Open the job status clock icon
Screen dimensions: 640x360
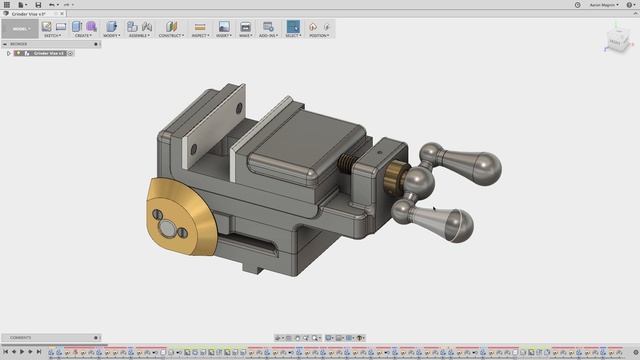pyautogui.click(x=578, y=5)
